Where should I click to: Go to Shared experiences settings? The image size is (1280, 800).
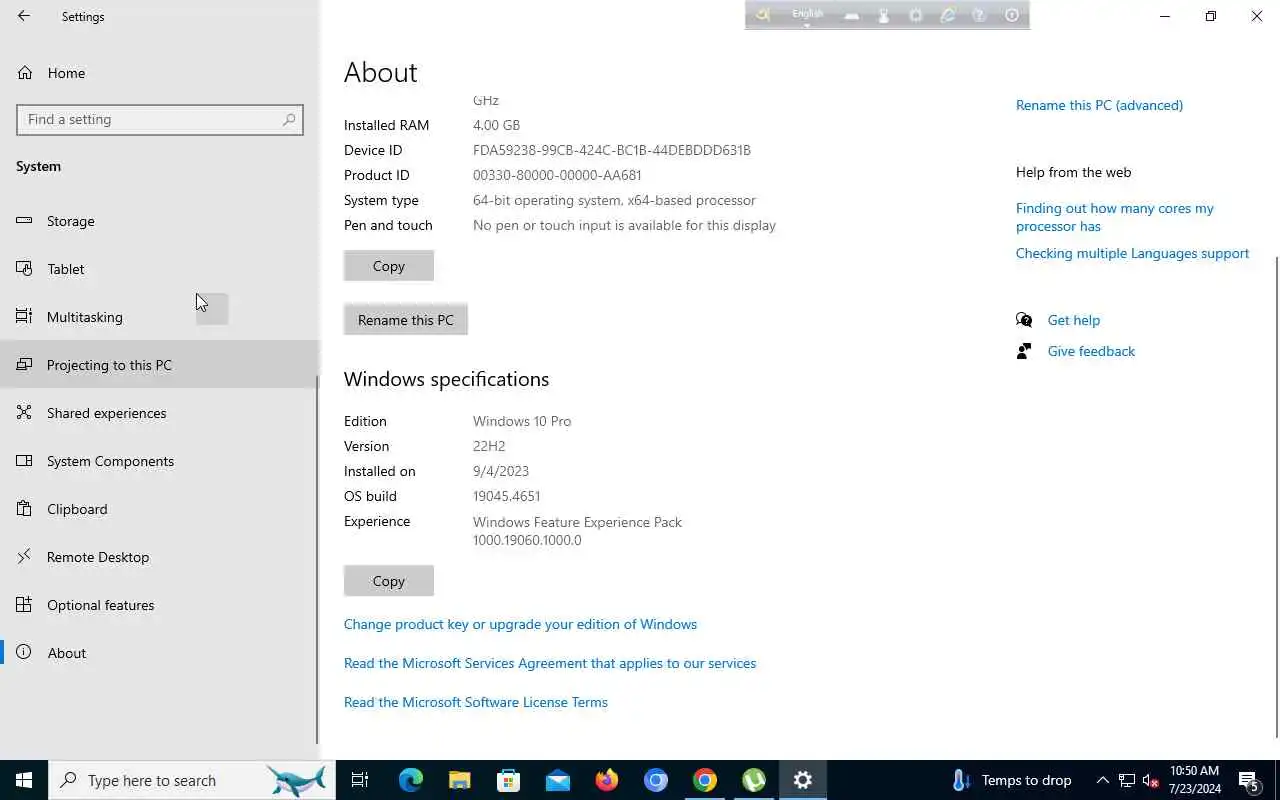pyautogui.click(x=159, y=413)
